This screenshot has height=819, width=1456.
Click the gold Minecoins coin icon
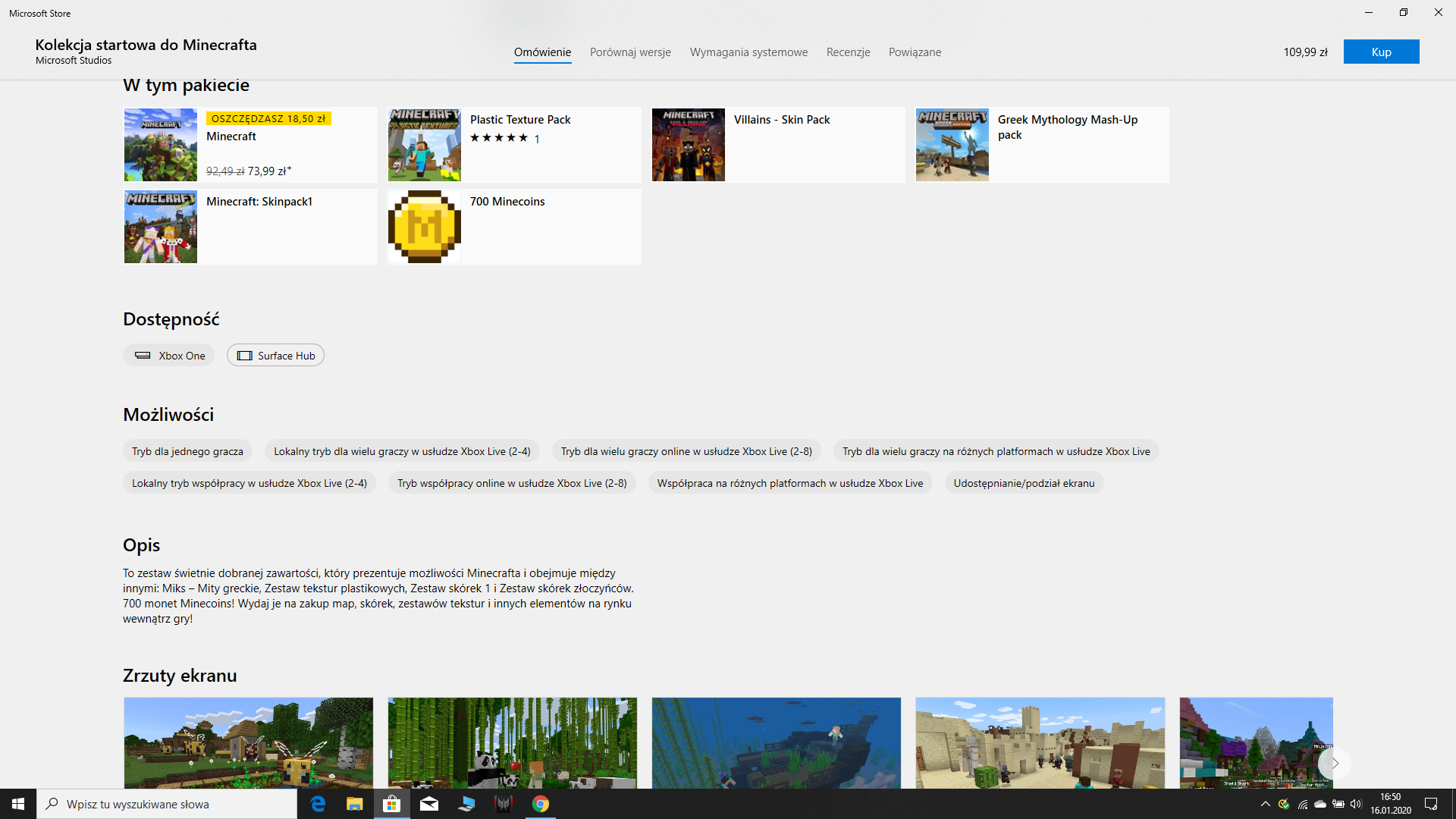click(425, 227)
